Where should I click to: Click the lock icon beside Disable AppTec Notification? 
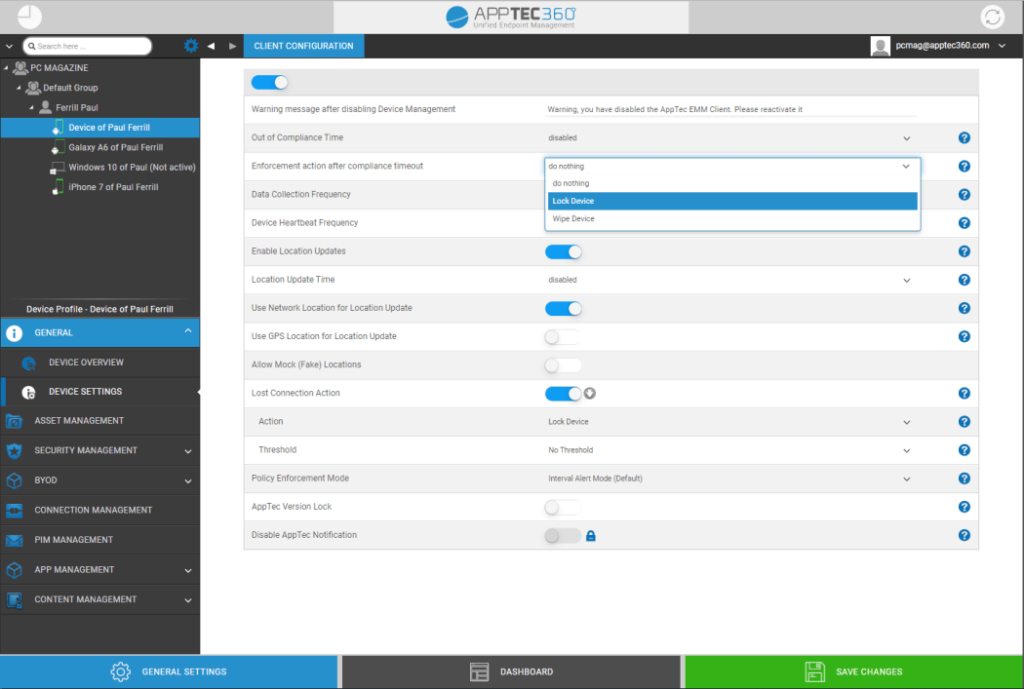click(x=590, y=536)
